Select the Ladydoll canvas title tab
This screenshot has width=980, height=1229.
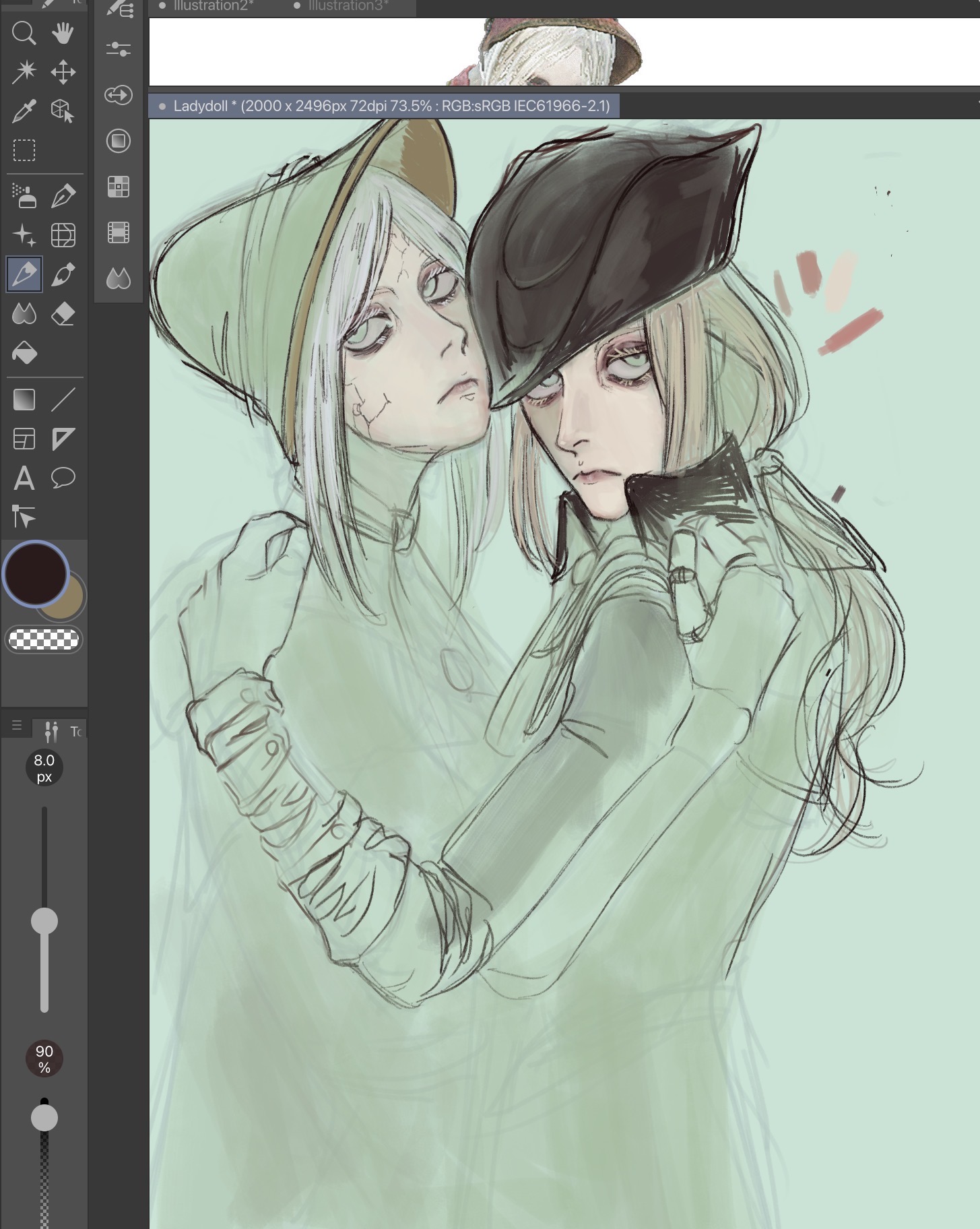tap(384, 106)
